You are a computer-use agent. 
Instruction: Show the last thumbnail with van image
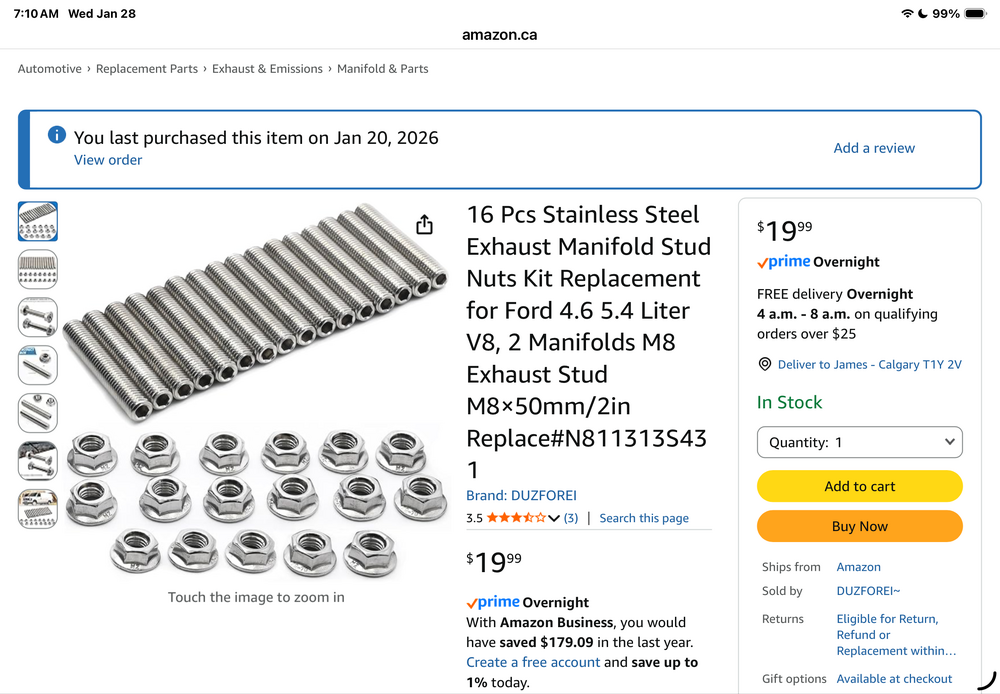(x=38, y=509)
